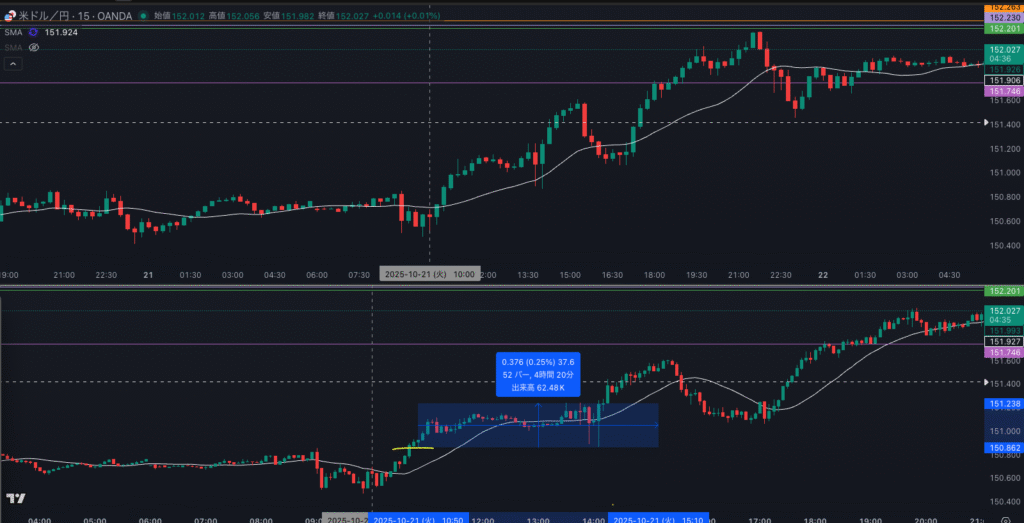The image size is (1024, 523).
Task: Click purple 151.746 price label in top chart
Action: point(1003,91)
